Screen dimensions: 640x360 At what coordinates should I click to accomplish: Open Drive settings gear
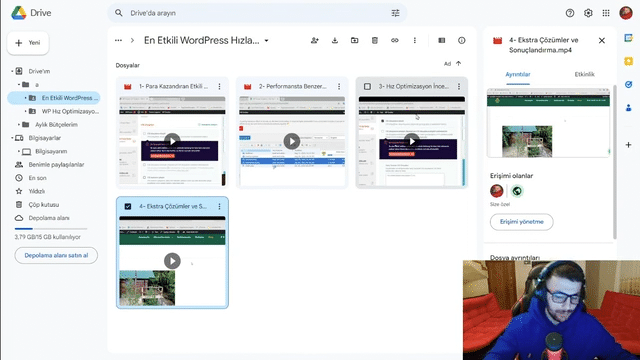coord(588,13)
